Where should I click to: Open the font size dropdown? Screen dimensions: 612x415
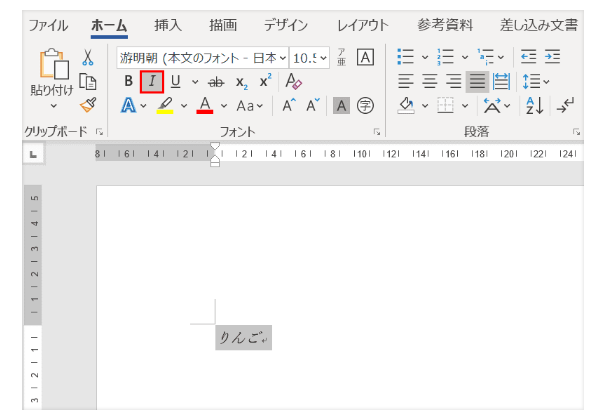tap(323, 57)
